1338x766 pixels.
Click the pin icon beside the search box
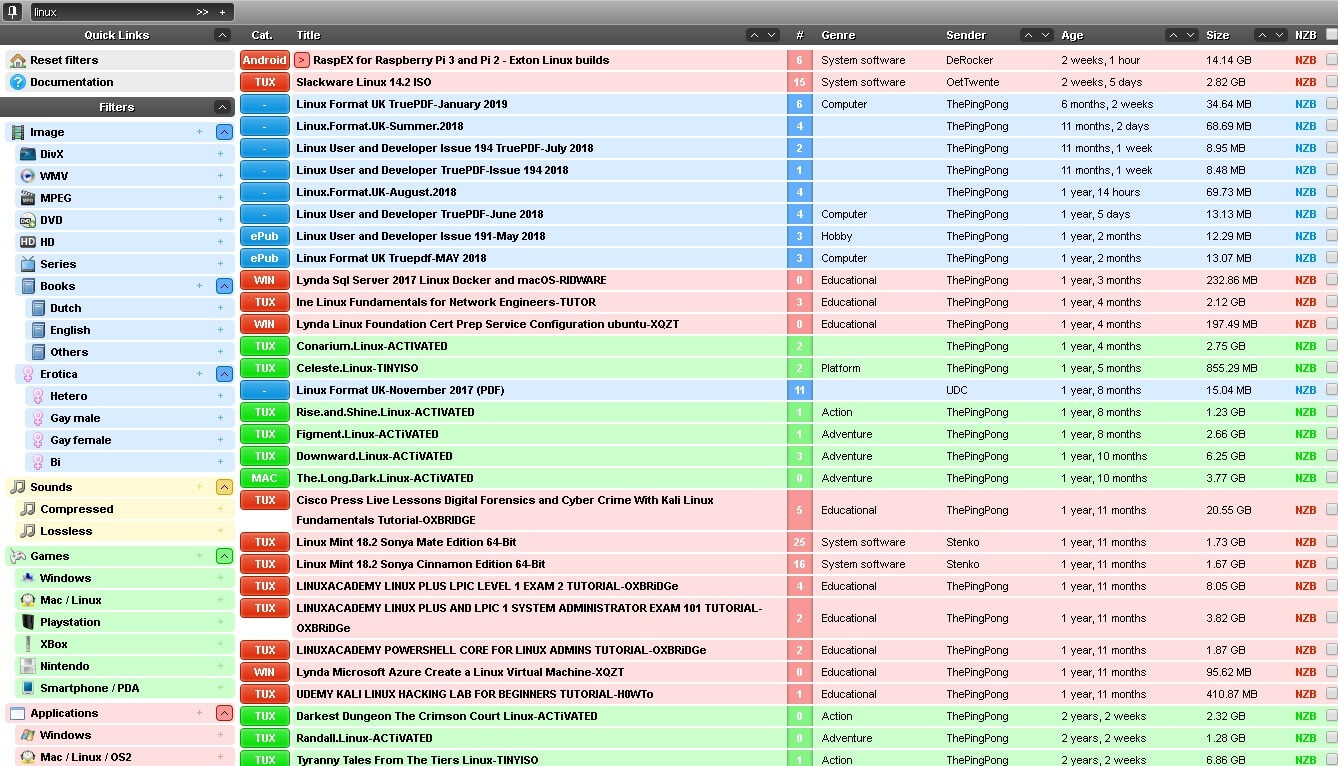pos(13,12)
